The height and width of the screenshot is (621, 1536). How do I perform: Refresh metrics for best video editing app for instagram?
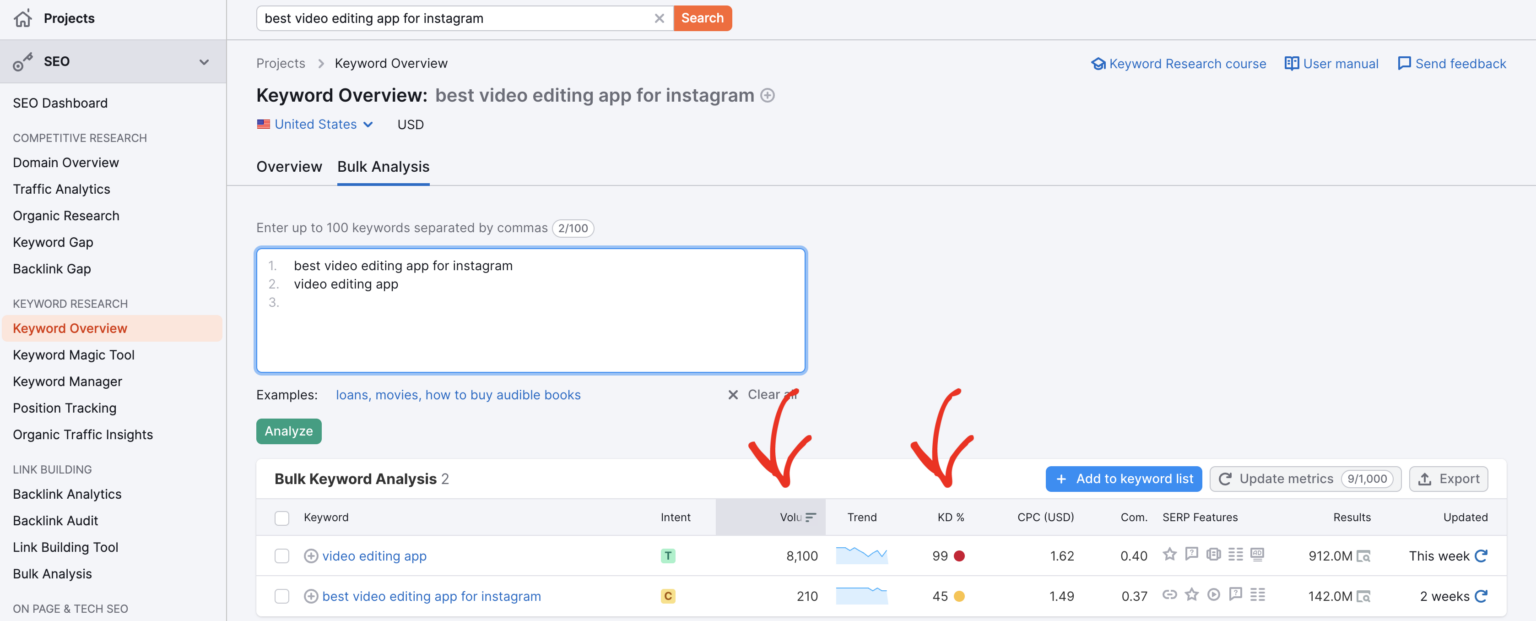[x=1481, y=596]
